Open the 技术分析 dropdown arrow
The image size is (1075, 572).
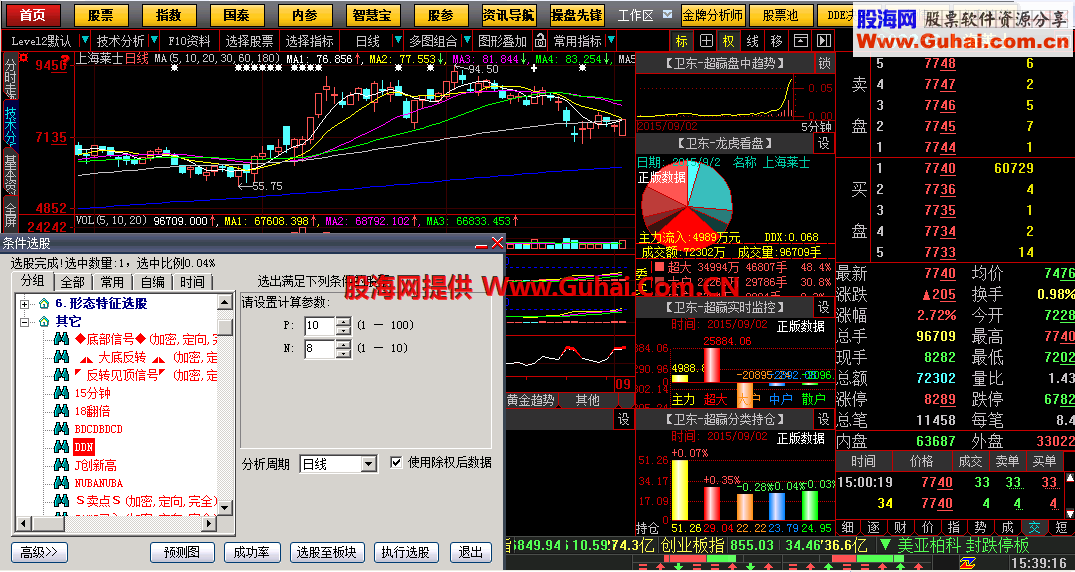tap(154, 40)
